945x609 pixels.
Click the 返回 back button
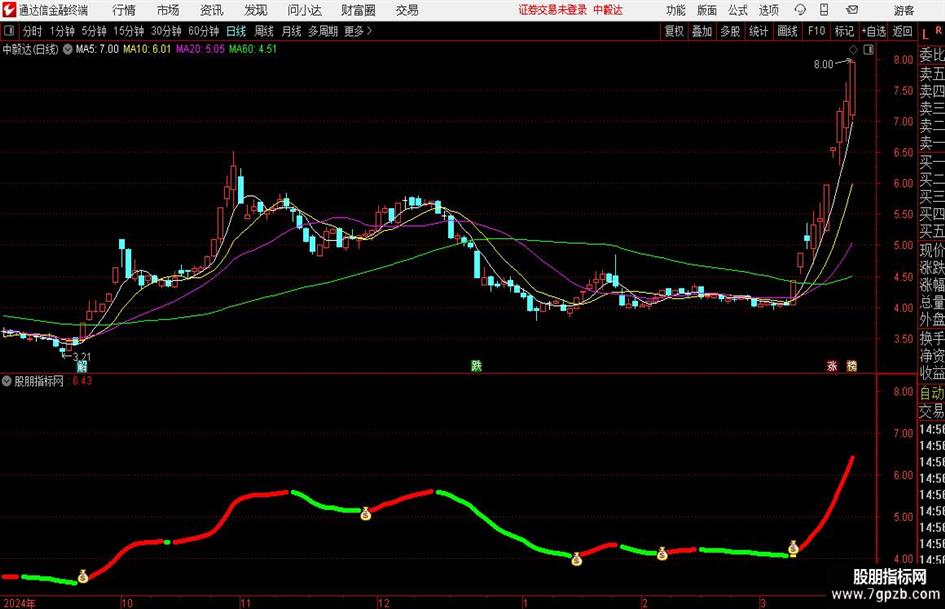click(902, 31)
